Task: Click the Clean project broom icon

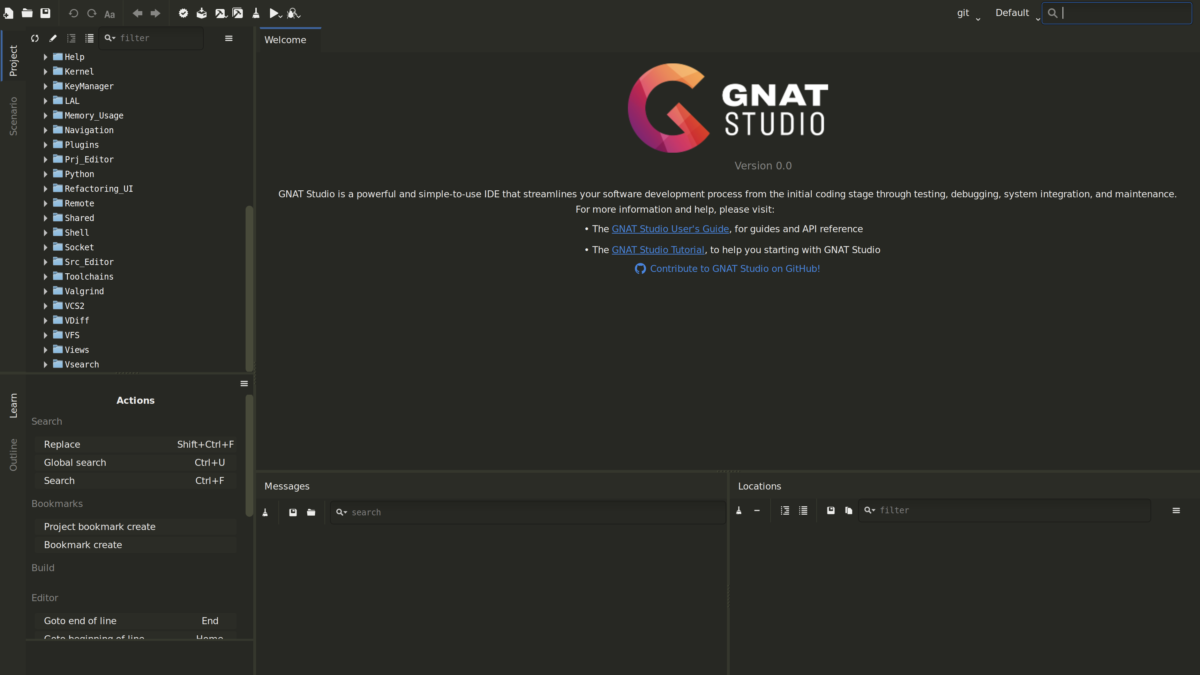Action: pos(256,13)
